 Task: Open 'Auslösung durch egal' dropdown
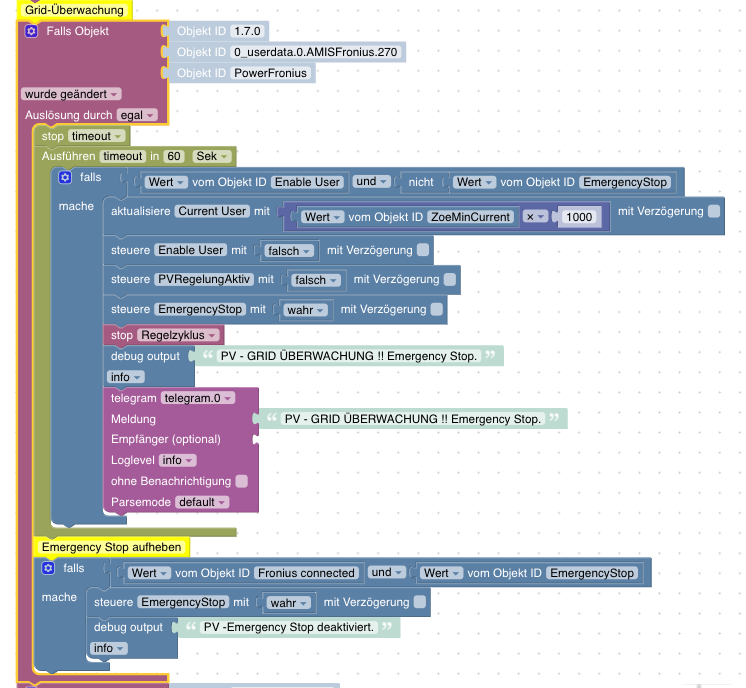click(x=137, y=115)
